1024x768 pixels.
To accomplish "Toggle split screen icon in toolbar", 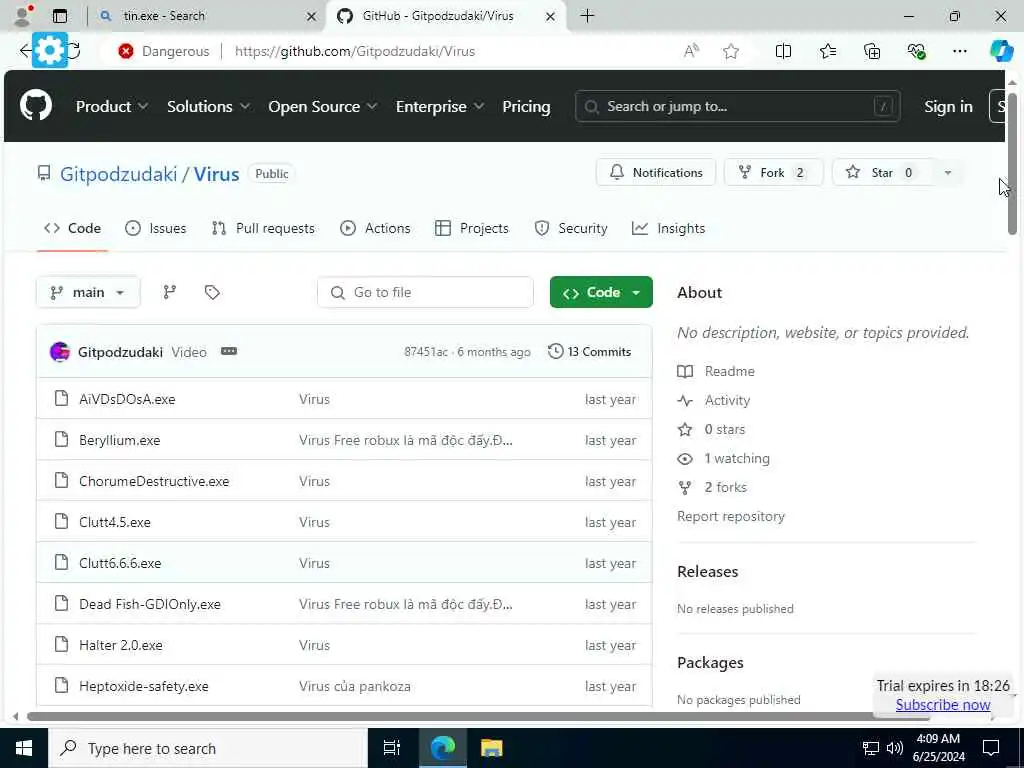I will 783,51.
